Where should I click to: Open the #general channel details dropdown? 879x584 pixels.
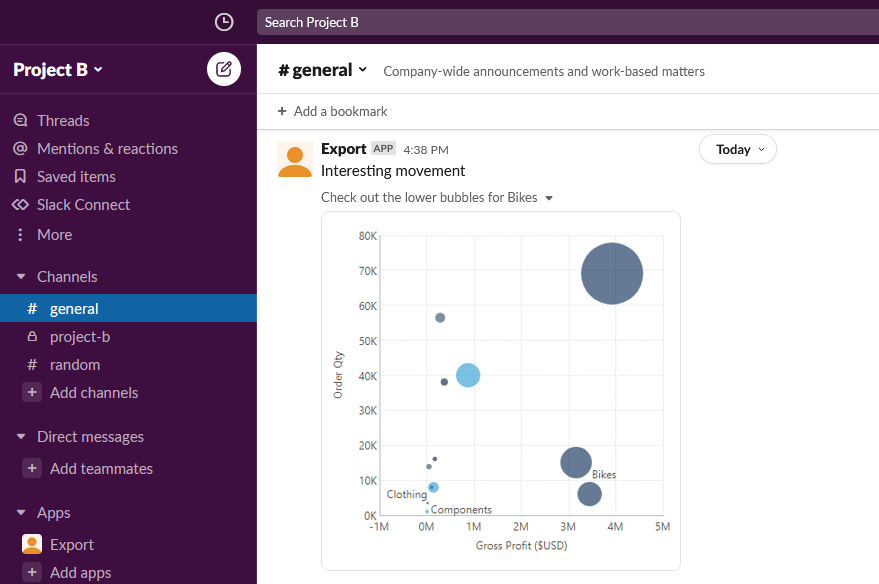(x=322, y=70)
